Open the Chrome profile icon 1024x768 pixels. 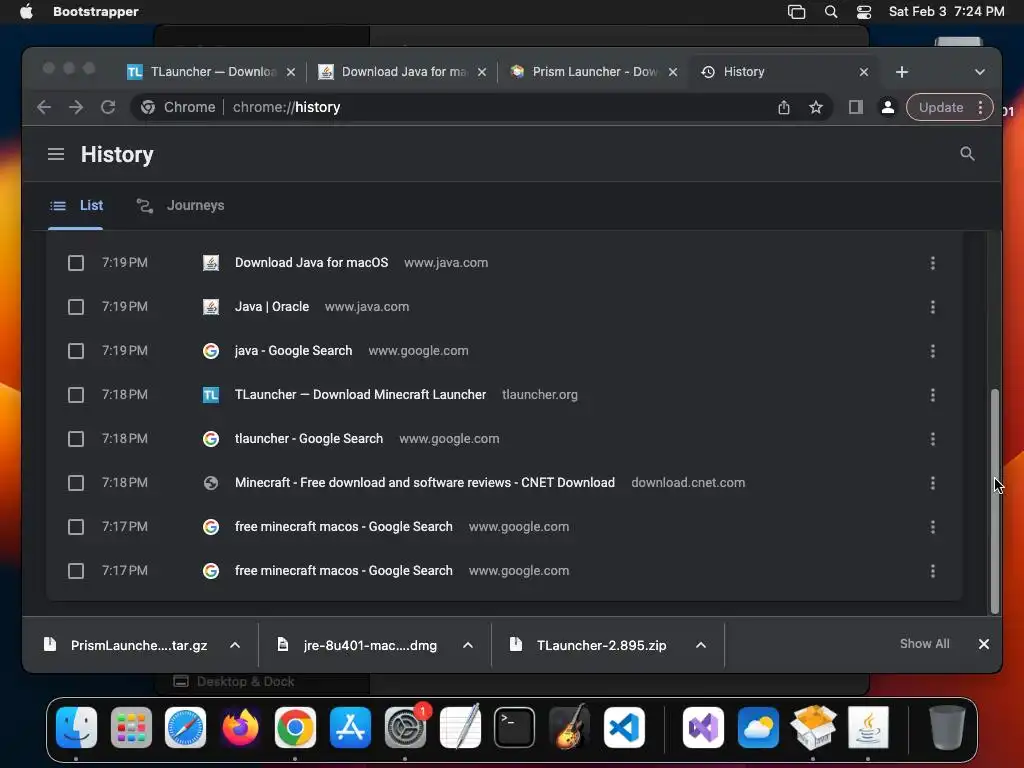point(888,107)
